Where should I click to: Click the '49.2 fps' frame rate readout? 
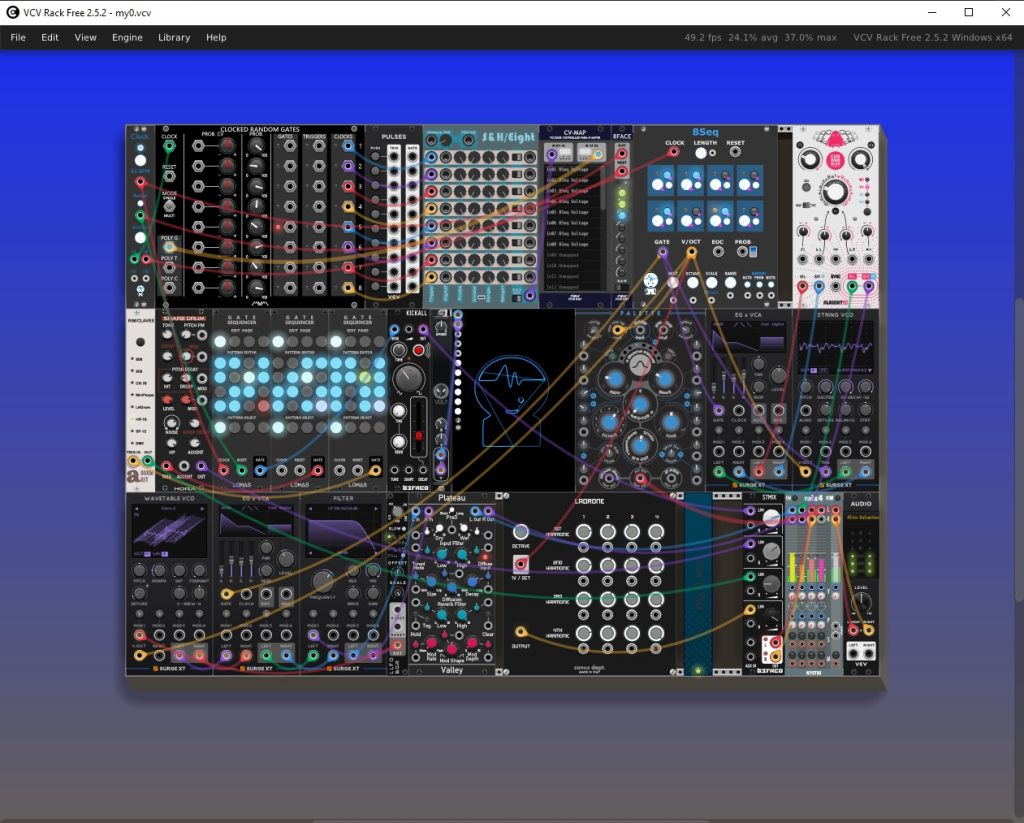point(703,37)
